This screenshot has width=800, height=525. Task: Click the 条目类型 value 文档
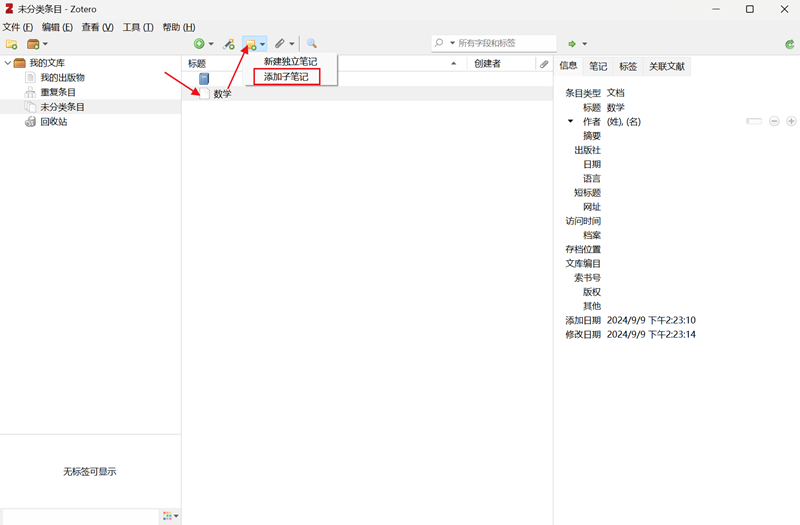tap(615, 93)
